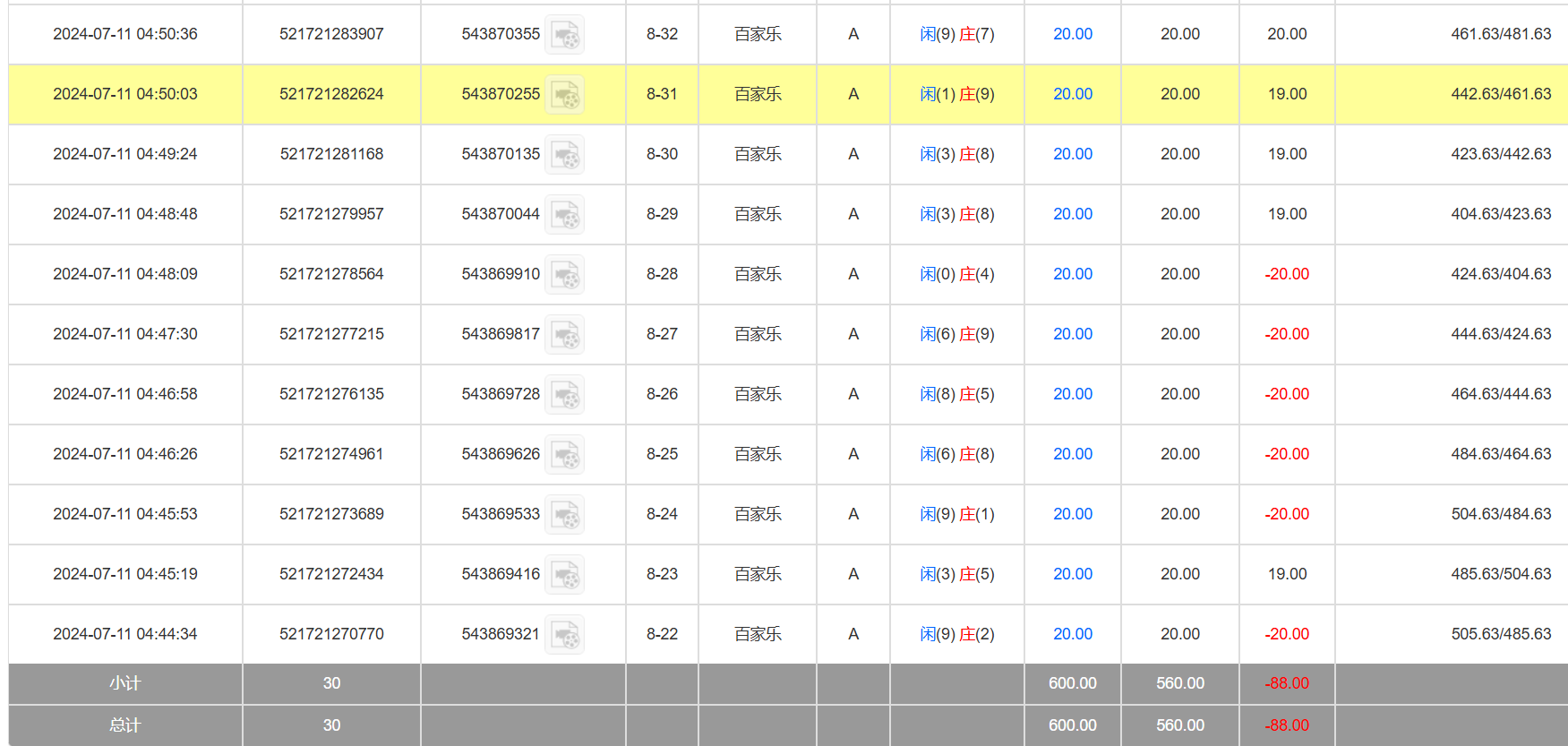
Task: Open replay icon for round 543870255
Action: tap(565, 95)
